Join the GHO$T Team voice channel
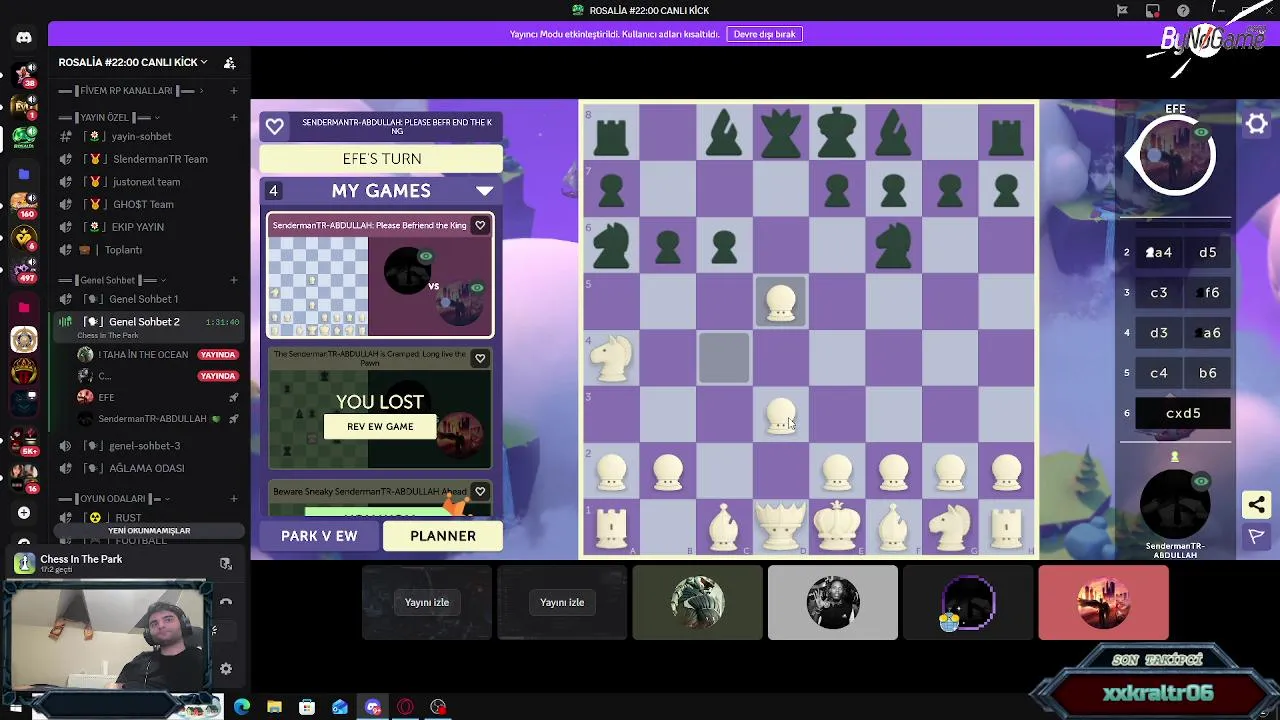 coord(147,204)
